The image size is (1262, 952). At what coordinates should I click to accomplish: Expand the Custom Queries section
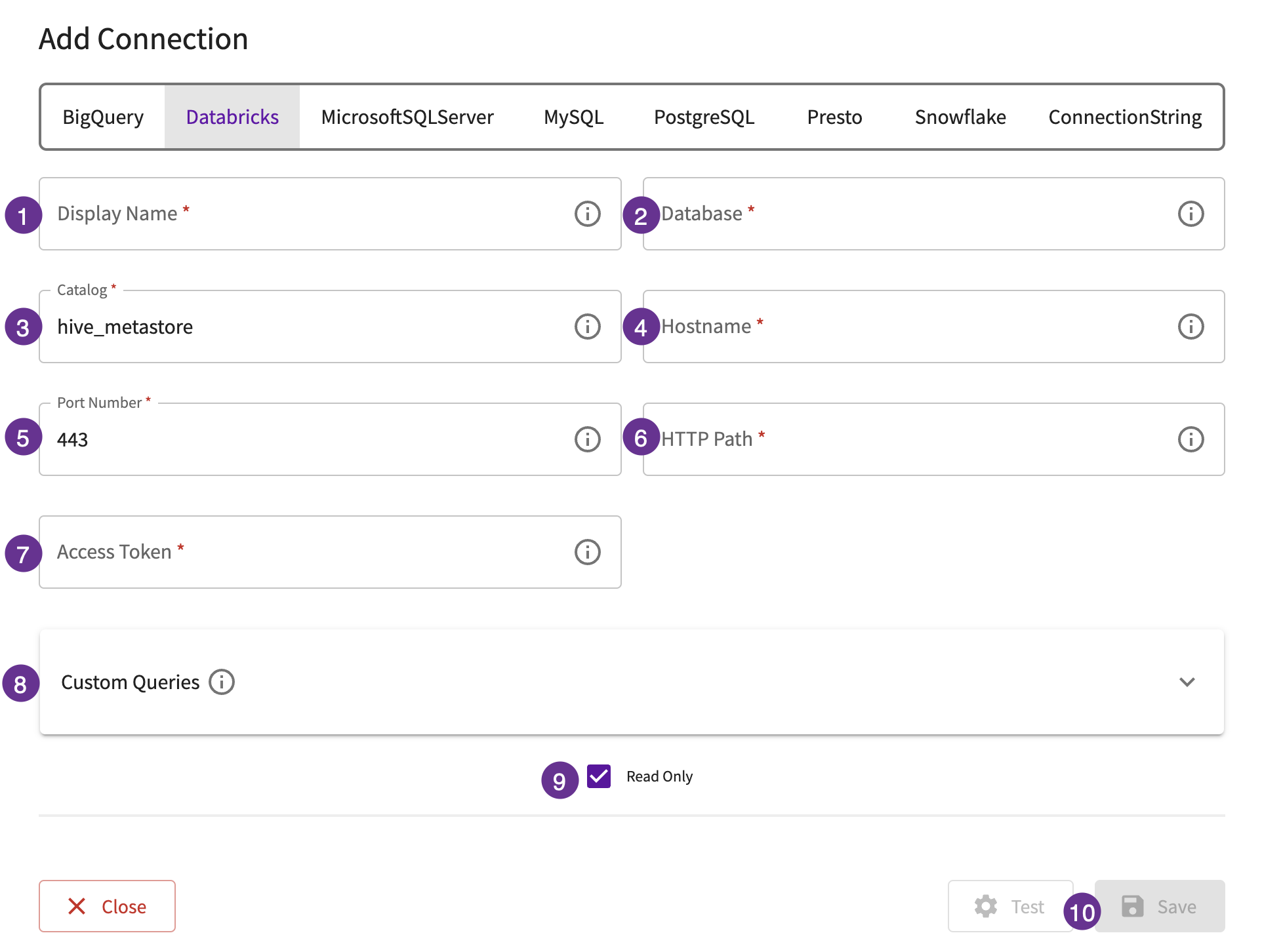click(x=1187, y=682)
